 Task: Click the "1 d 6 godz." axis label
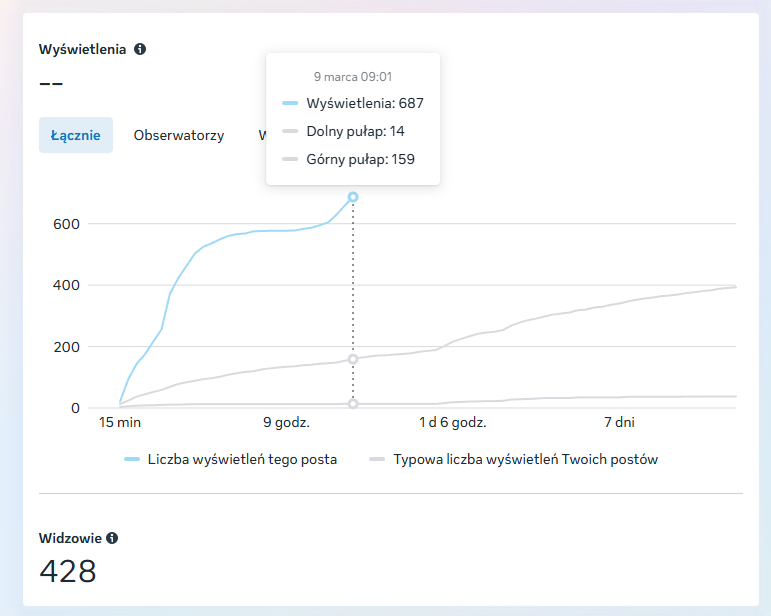tap(452, 423)
